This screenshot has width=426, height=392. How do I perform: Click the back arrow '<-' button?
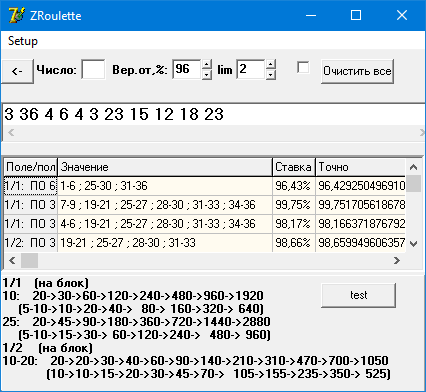(17, 71)
